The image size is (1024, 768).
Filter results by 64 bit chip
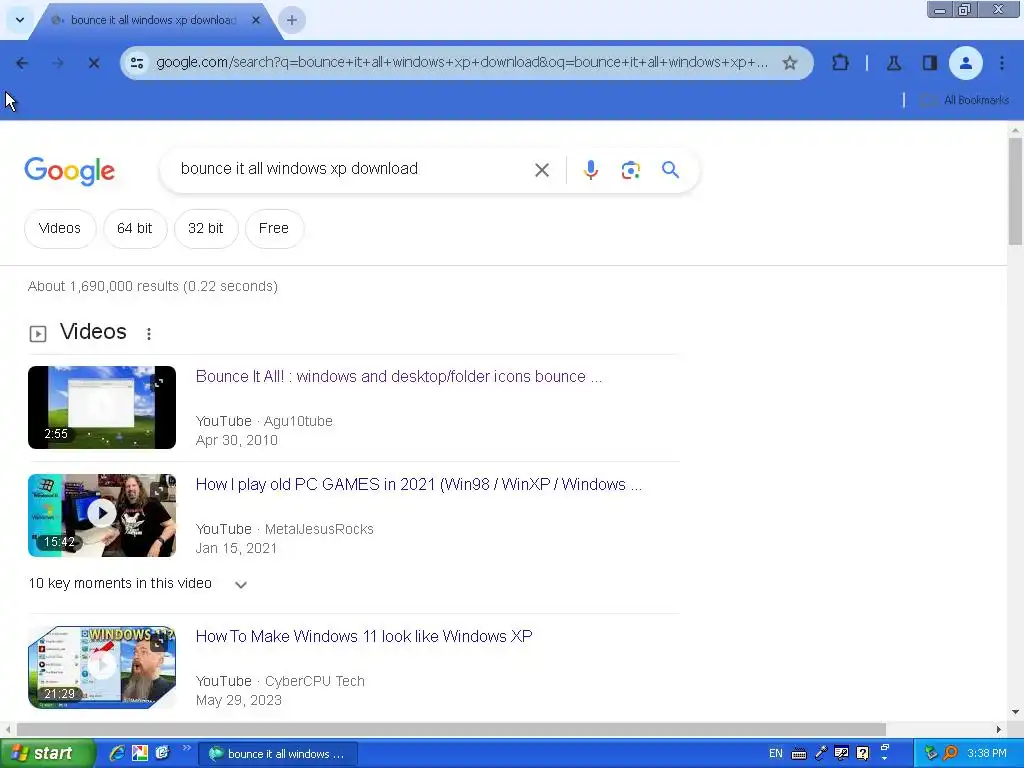(135, 229)
